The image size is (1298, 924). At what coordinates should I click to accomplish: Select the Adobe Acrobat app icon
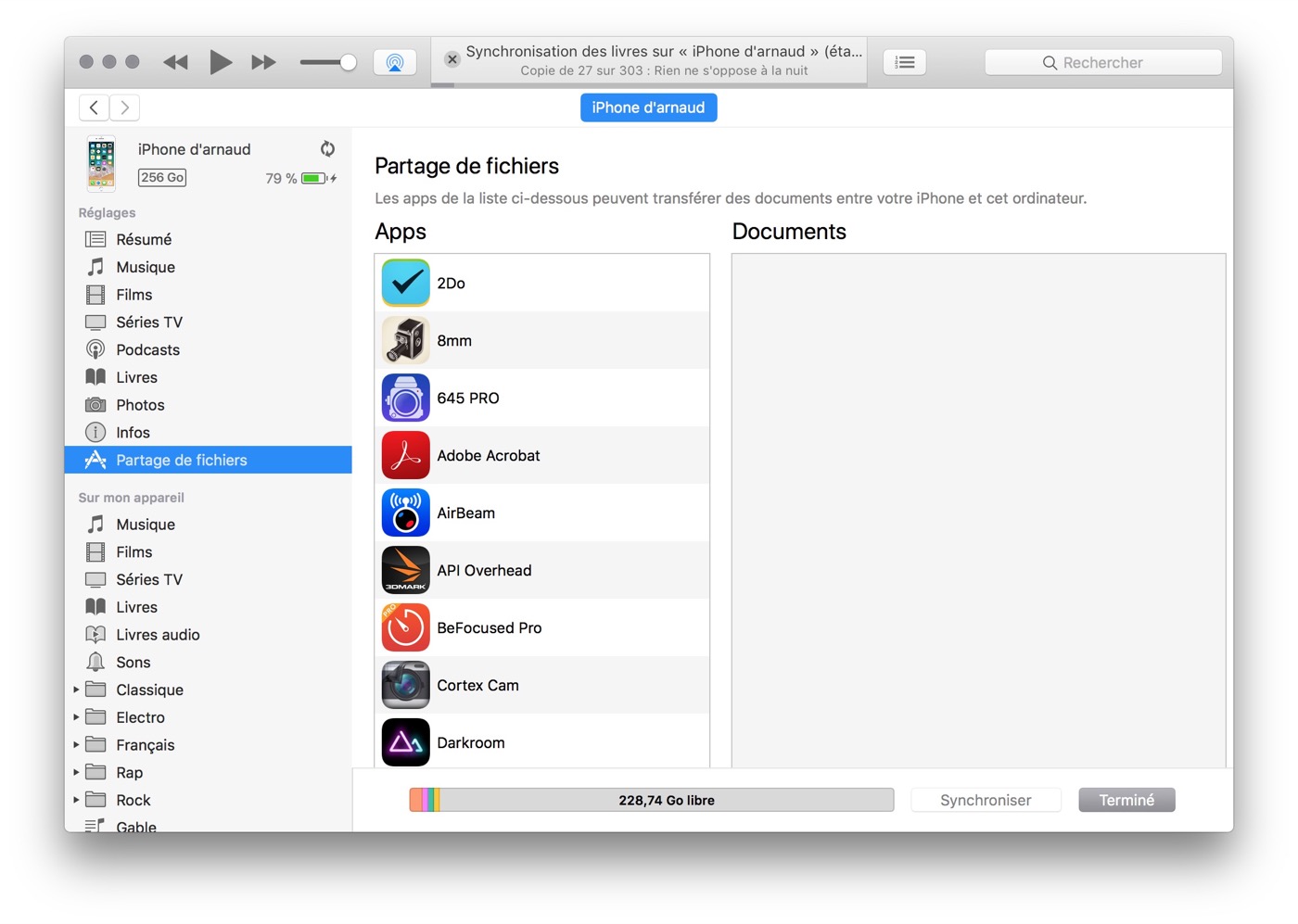[x=406, y=455]
